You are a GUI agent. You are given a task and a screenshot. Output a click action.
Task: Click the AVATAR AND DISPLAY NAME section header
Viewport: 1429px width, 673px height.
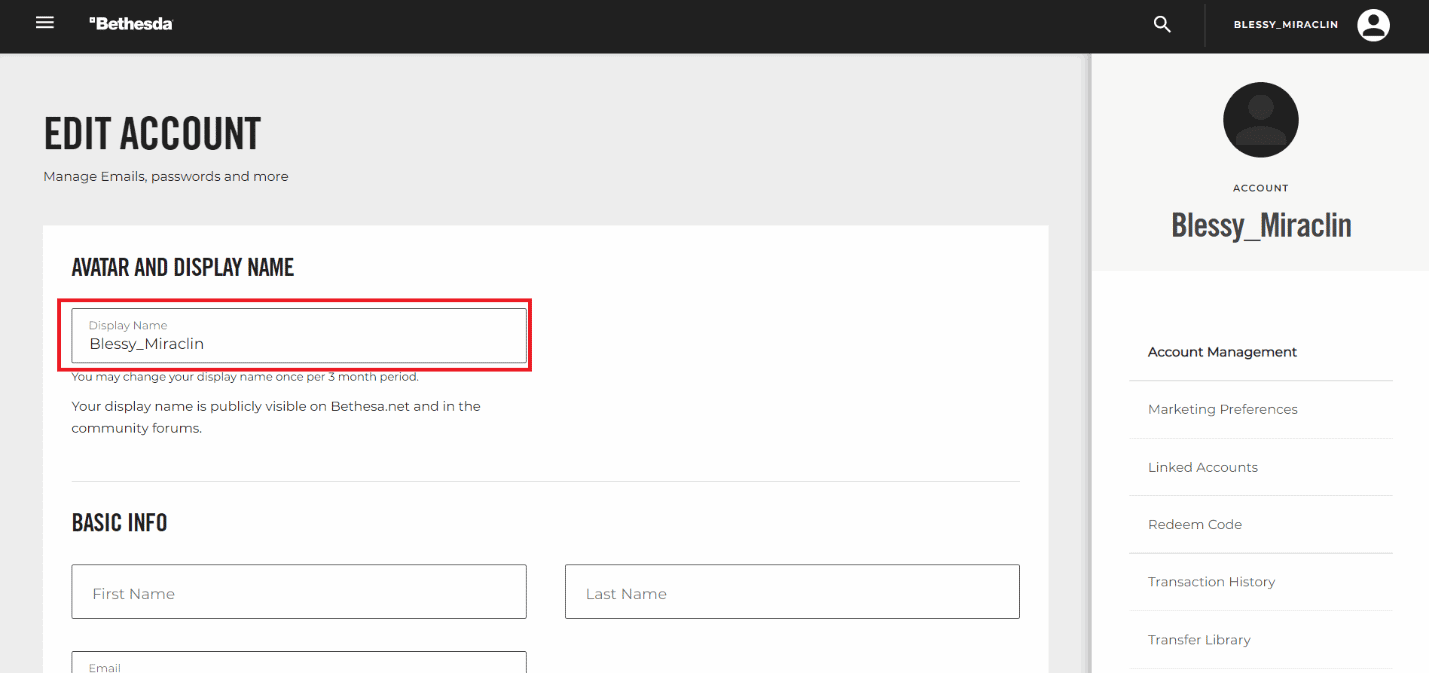pos(182,267)
